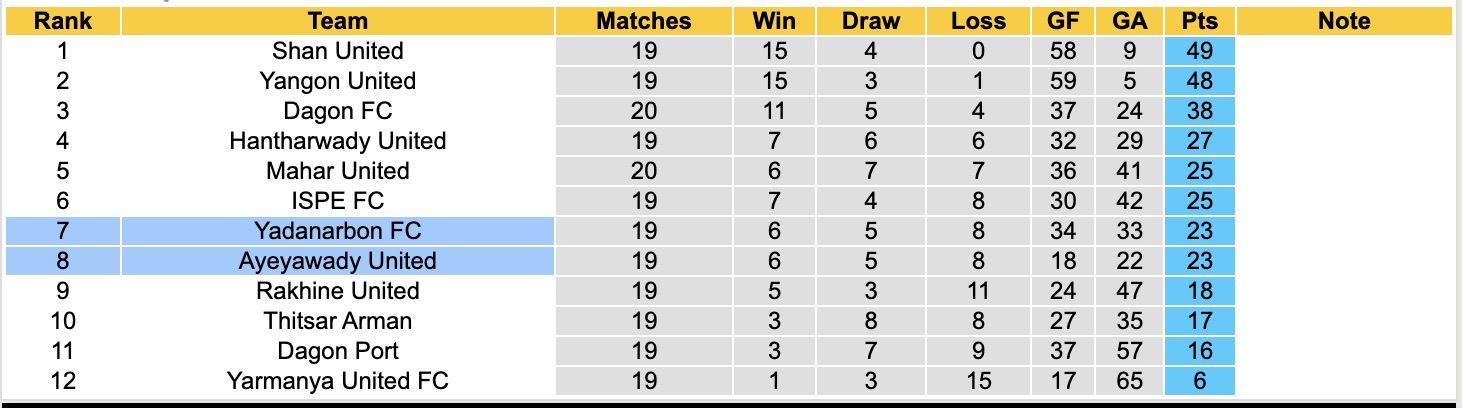This screenshot has width=1462, height=408.
Task: Click Shan United's 49 points cell
Action: pyautogui.click(x=1199, y=51)
